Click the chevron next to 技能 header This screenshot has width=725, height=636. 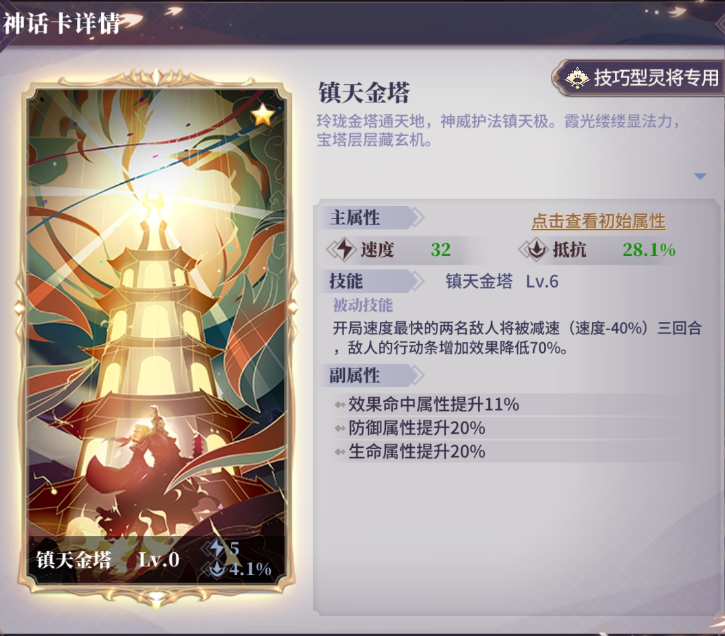click(418, 281)
